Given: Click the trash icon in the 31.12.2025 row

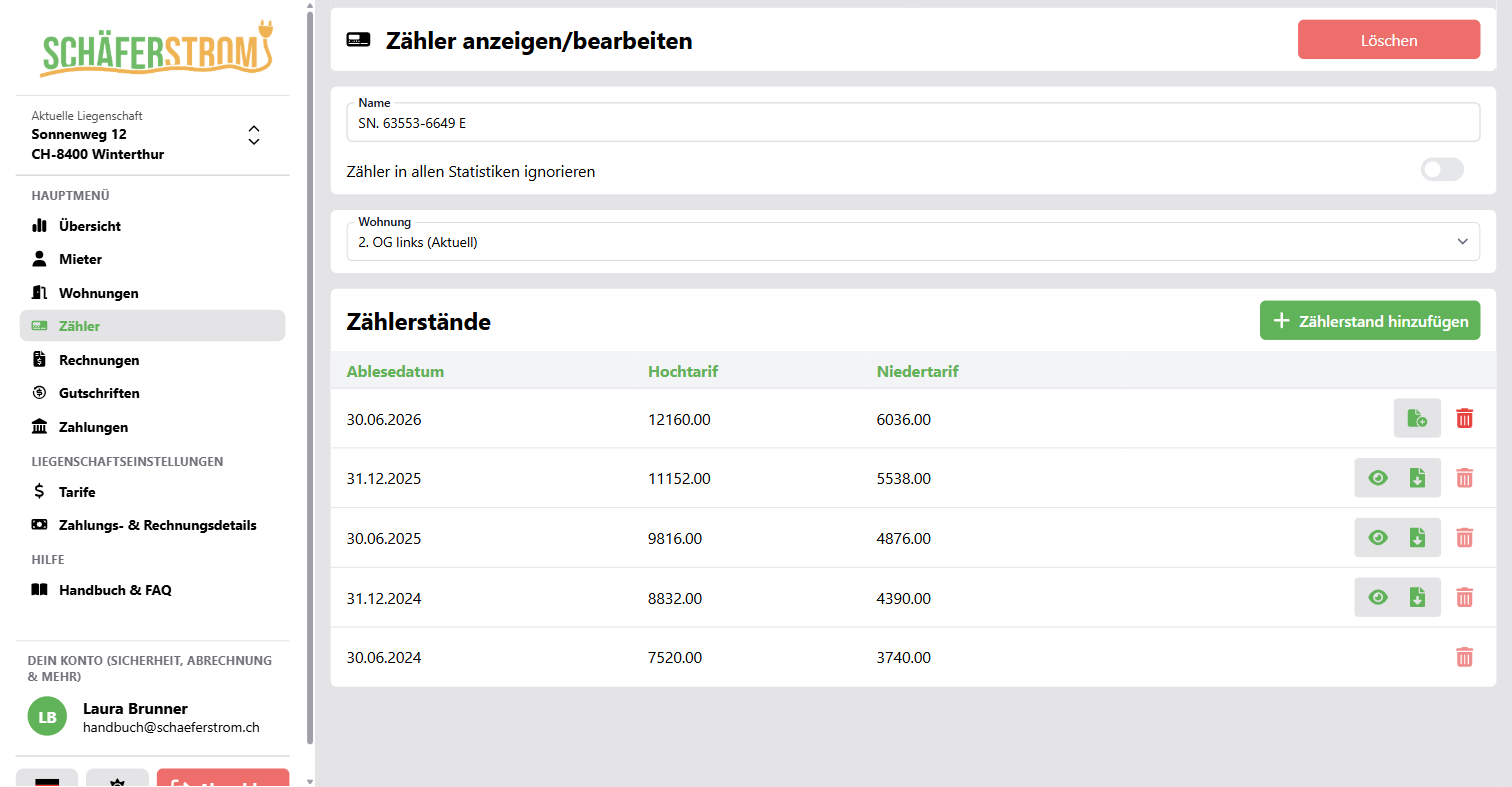Looking at the screenshot, I should (x=1464, y=478).
